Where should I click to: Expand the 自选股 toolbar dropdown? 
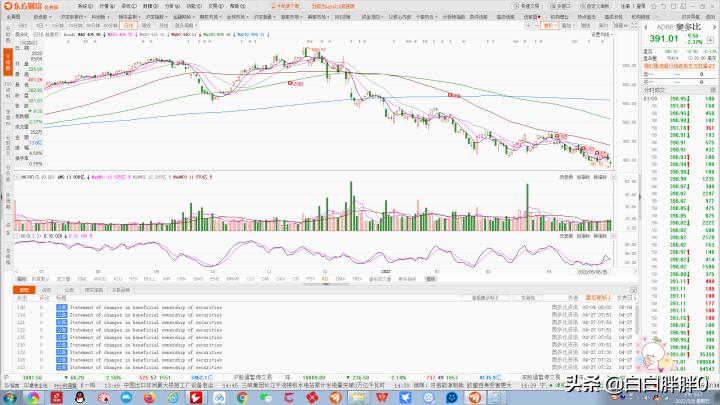[x=39, y=17]
